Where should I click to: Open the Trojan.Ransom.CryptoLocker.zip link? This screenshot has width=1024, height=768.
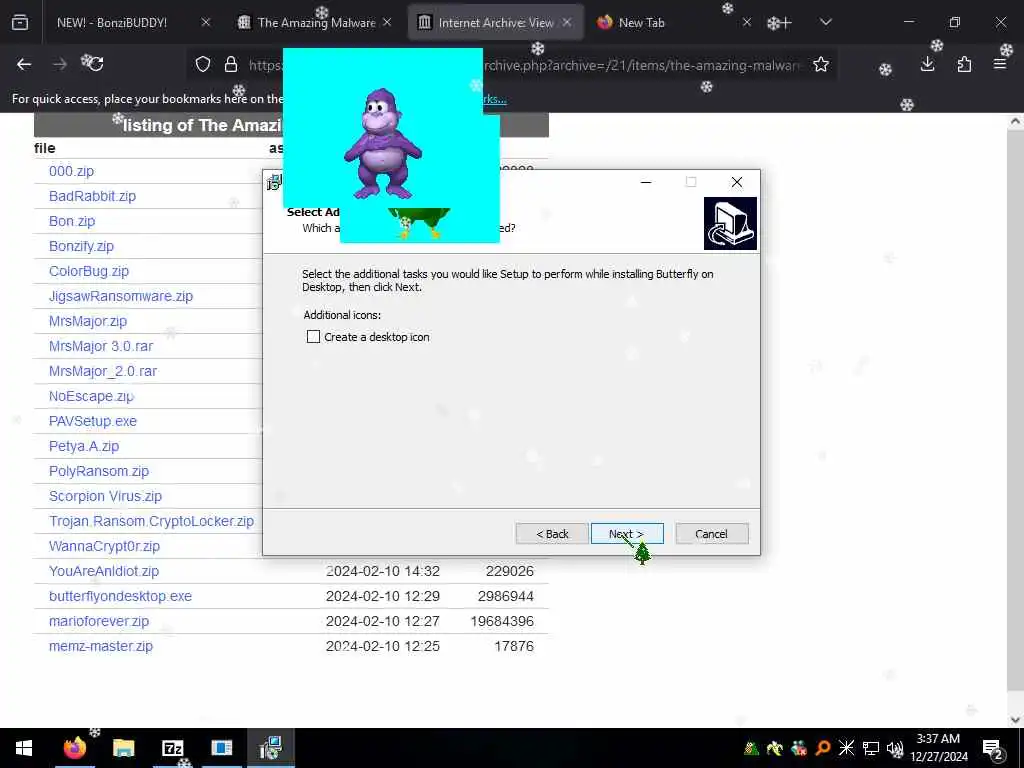click(152, 521)
